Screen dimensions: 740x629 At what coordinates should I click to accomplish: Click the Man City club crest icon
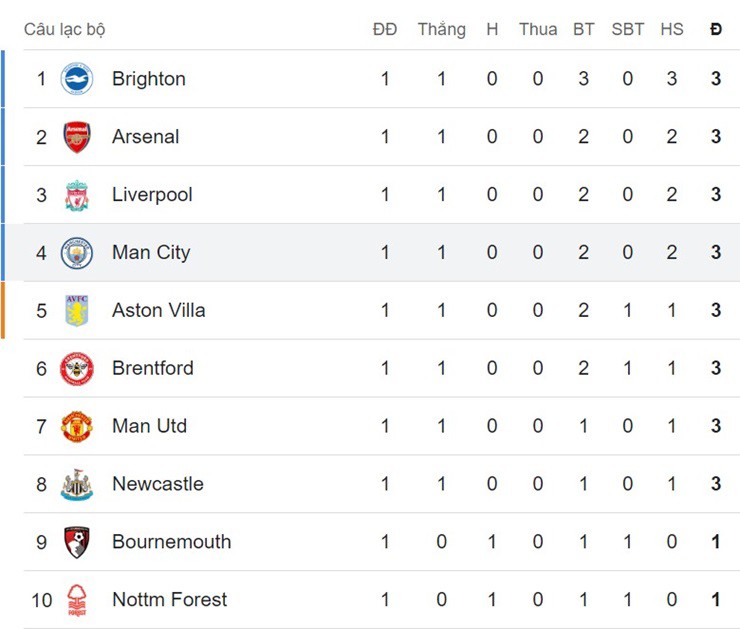pos(77,253)
